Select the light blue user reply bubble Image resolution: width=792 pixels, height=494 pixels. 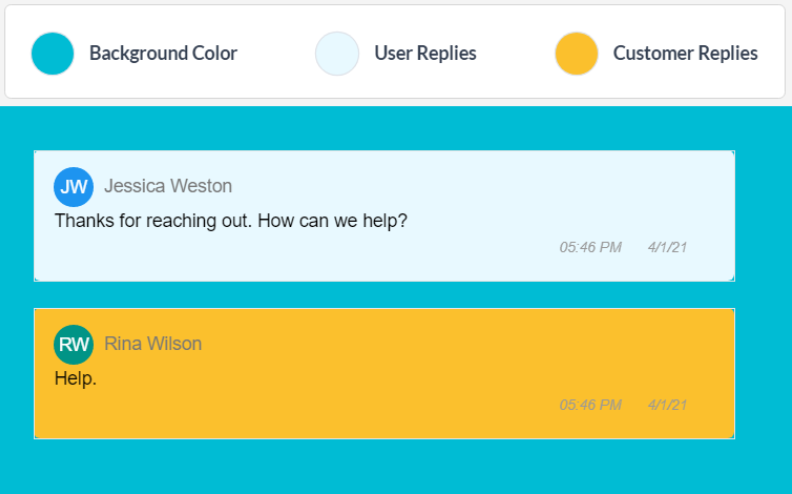coord(384,216)
